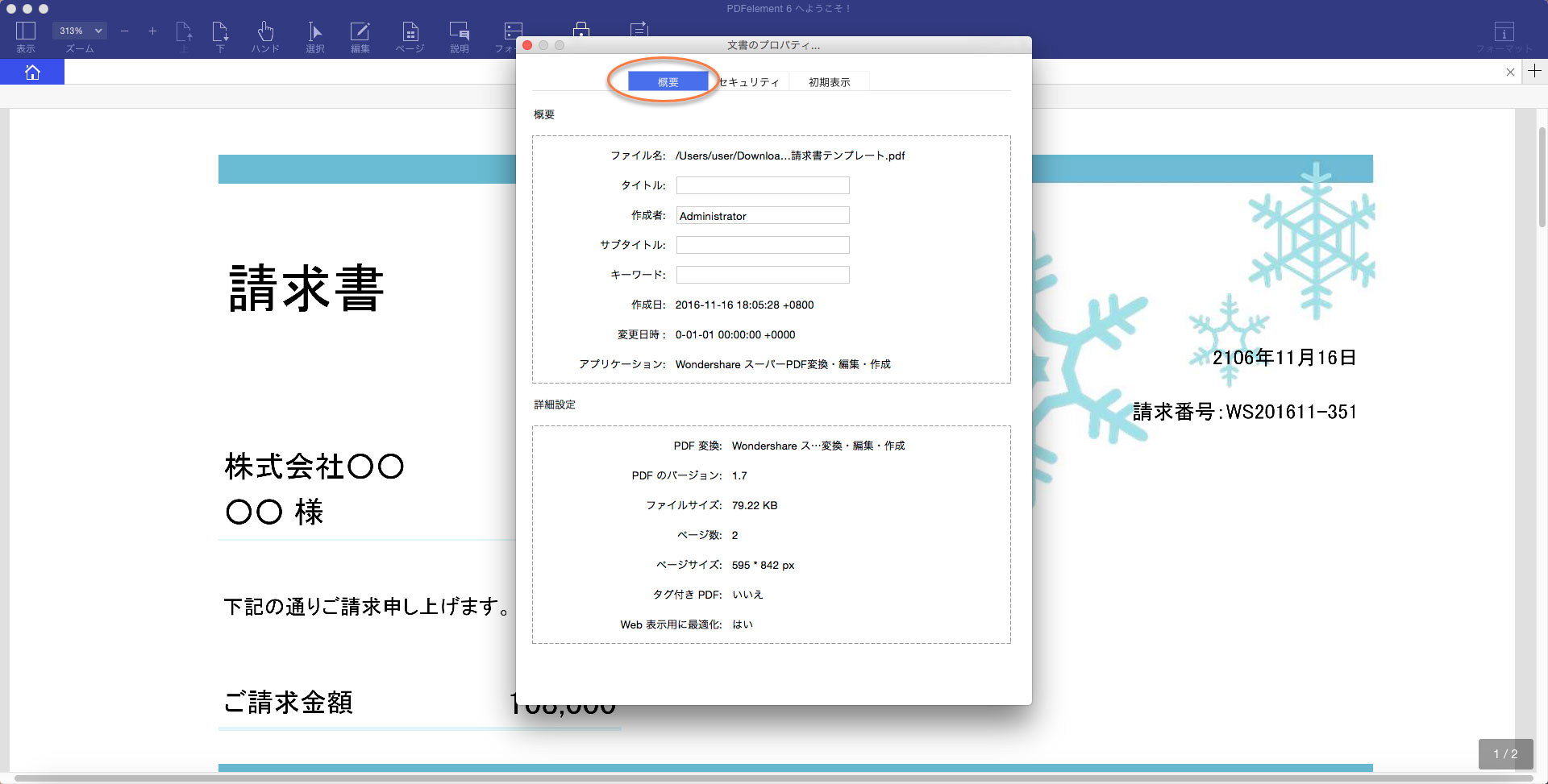Click the タグ付き PDF value いいえ
Image resolution: width=1548 pixels, height=784 pixels.
point(747,595)
